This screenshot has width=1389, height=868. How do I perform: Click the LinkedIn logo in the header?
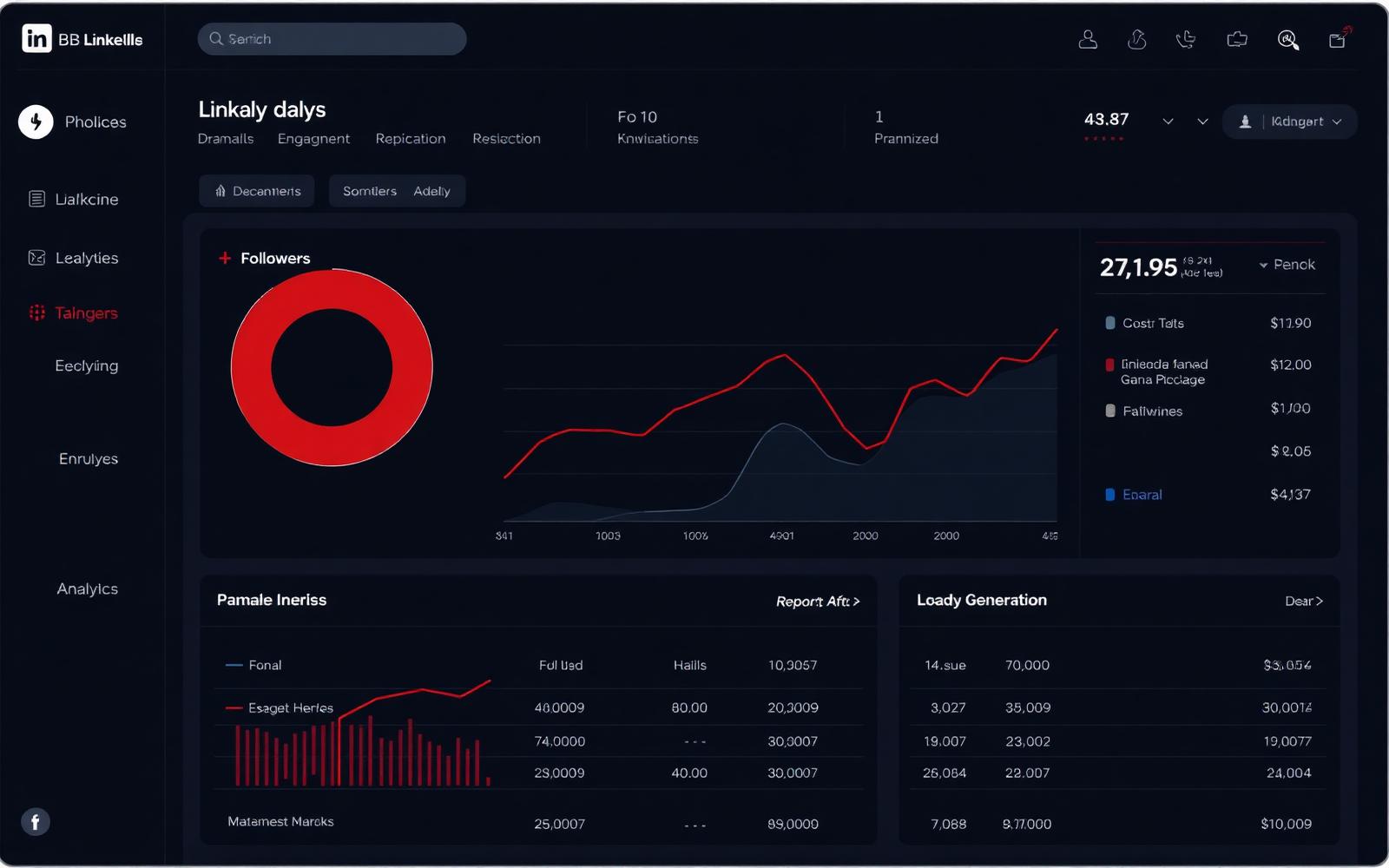coord(36,38)
